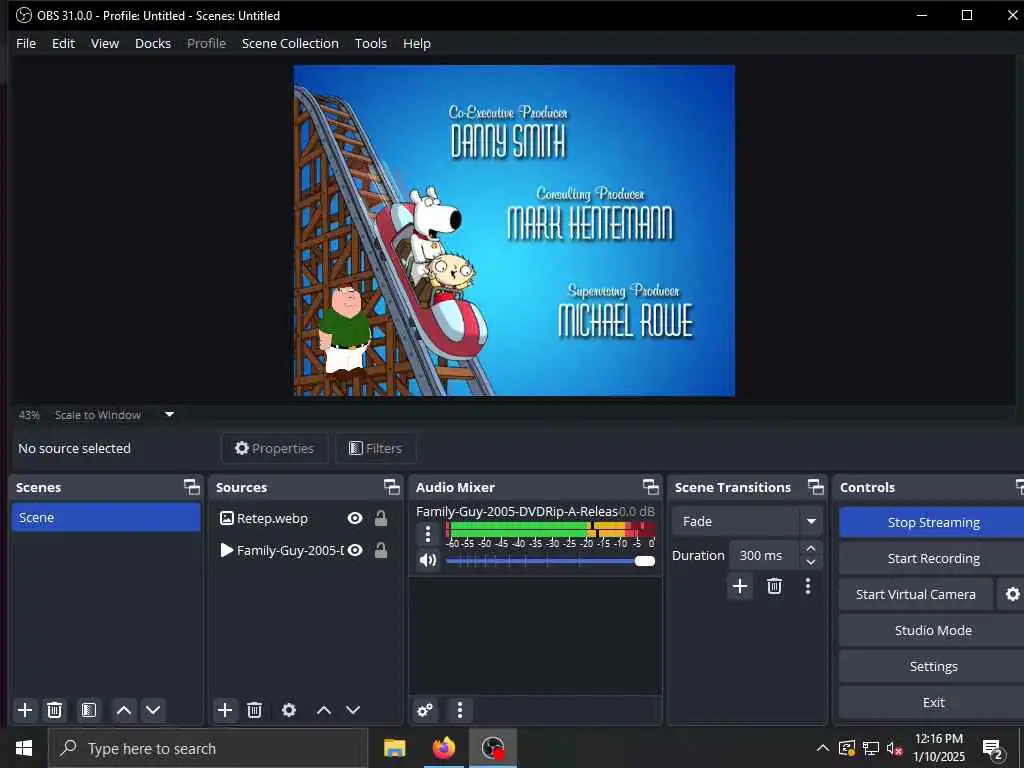The width and height of the screenshot is (1024, 768).
Task: Open the notification center icon
Action: 993,750
